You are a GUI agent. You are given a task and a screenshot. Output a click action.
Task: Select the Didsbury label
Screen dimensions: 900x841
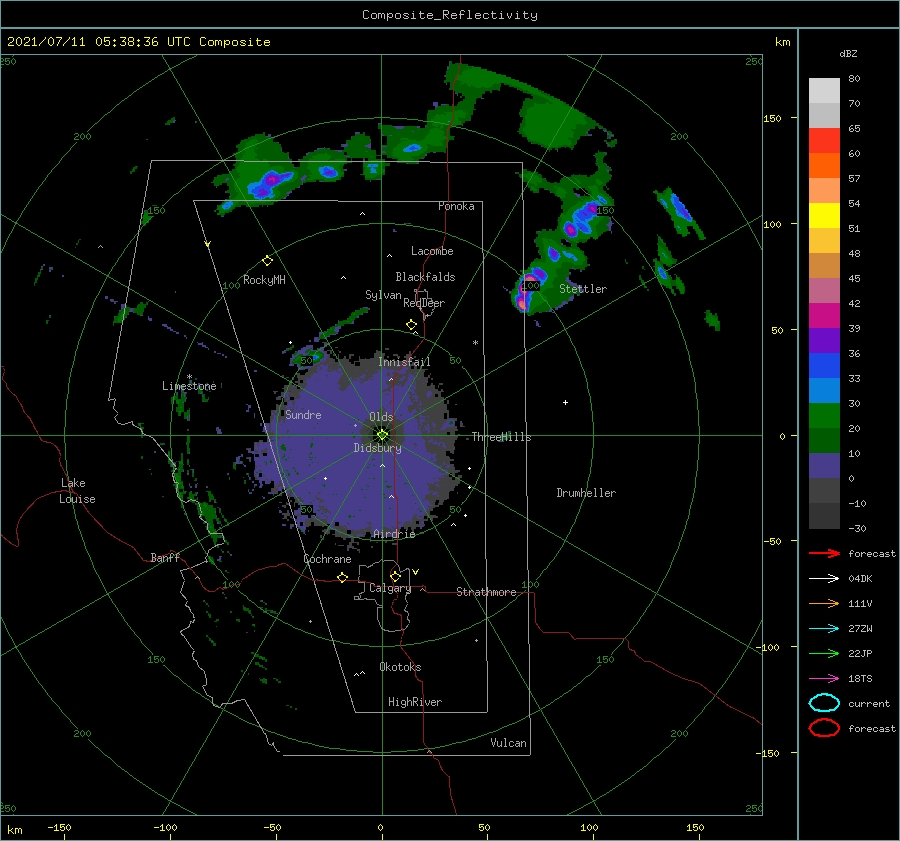click(378, 448)
